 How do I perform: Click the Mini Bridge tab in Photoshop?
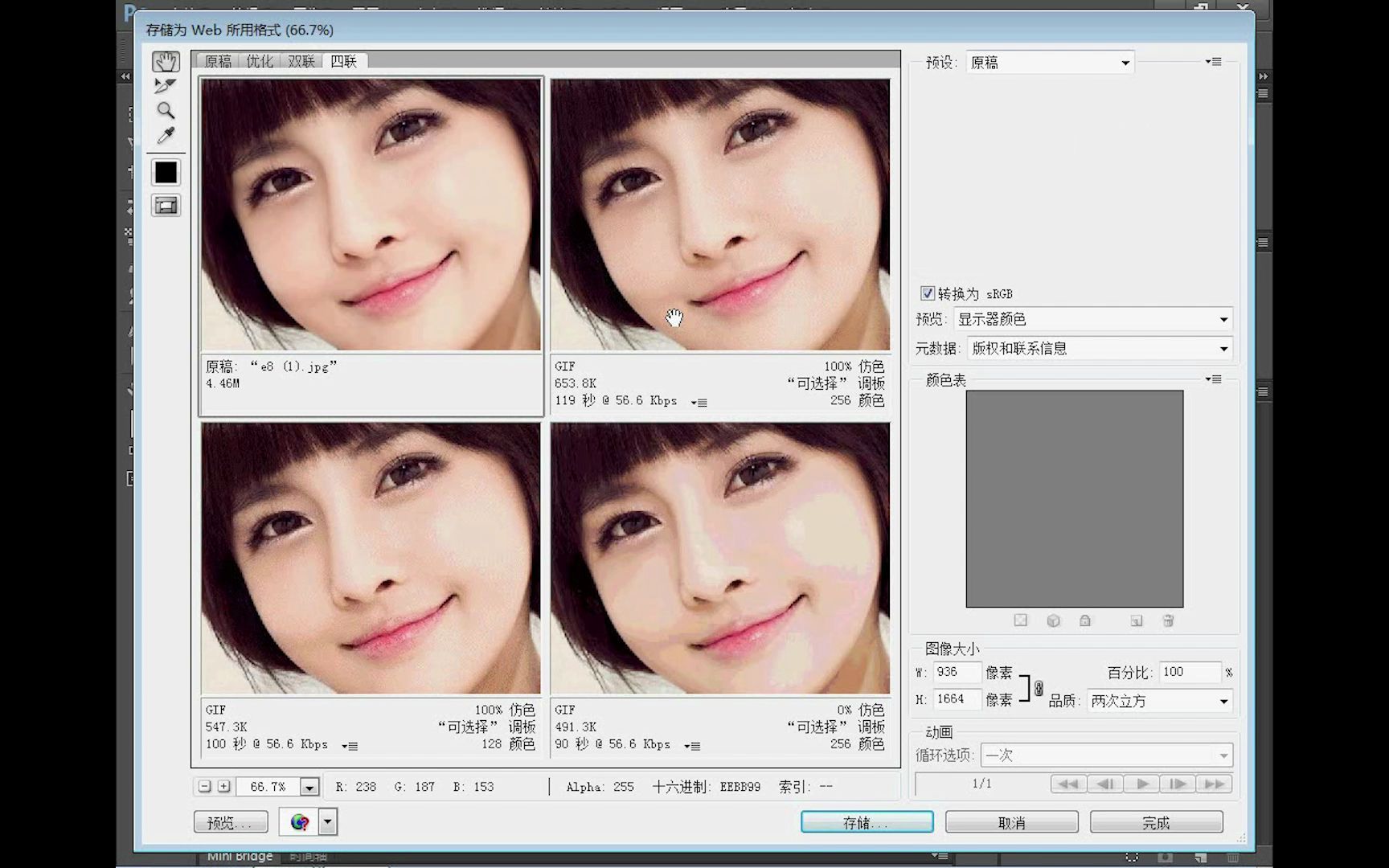[x=240, y=857]
